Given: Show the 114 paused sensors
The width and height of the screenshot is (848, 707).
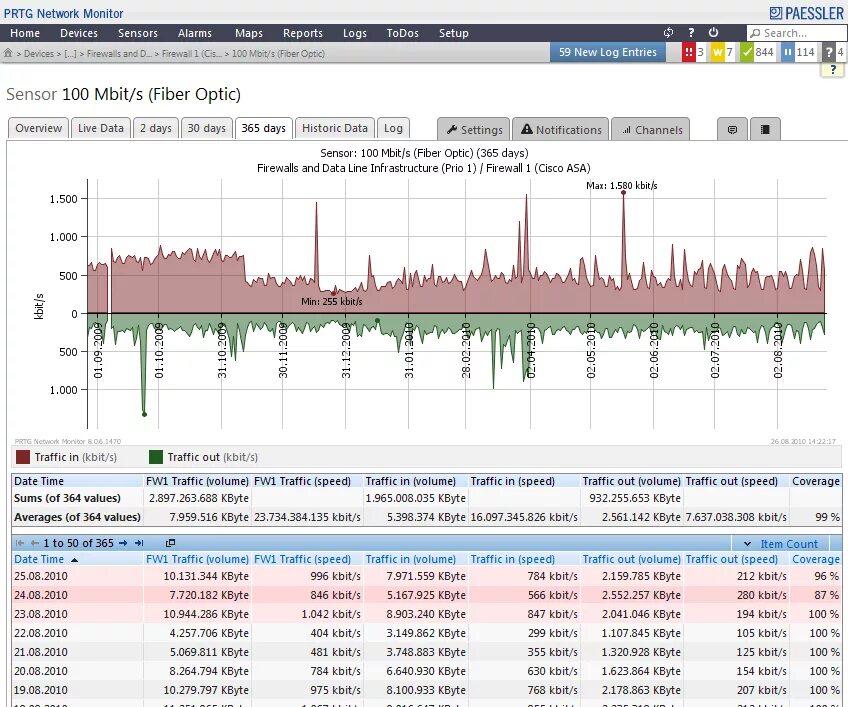Looking at the screenshot, I should coord(798,52).
